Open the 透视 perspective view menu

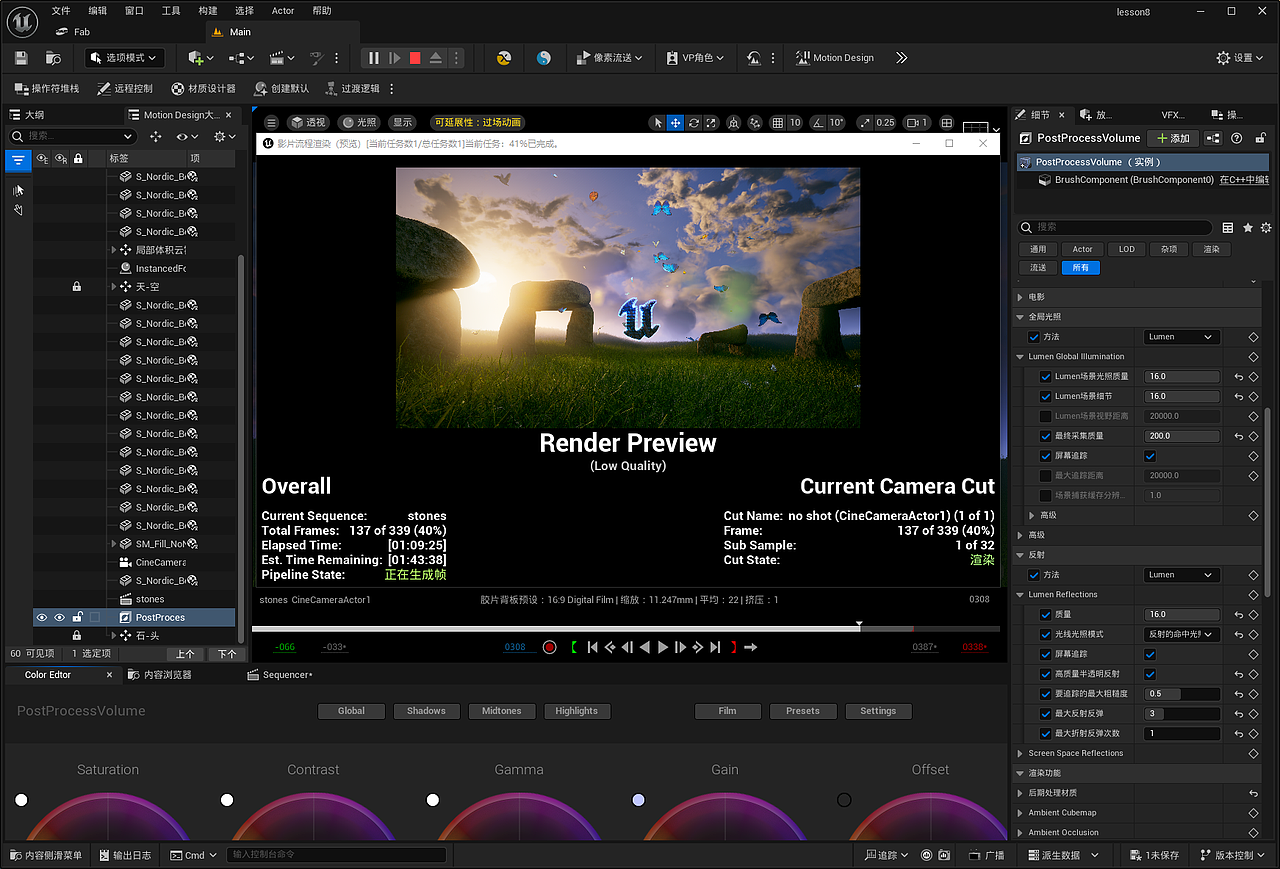pos(308,123)
